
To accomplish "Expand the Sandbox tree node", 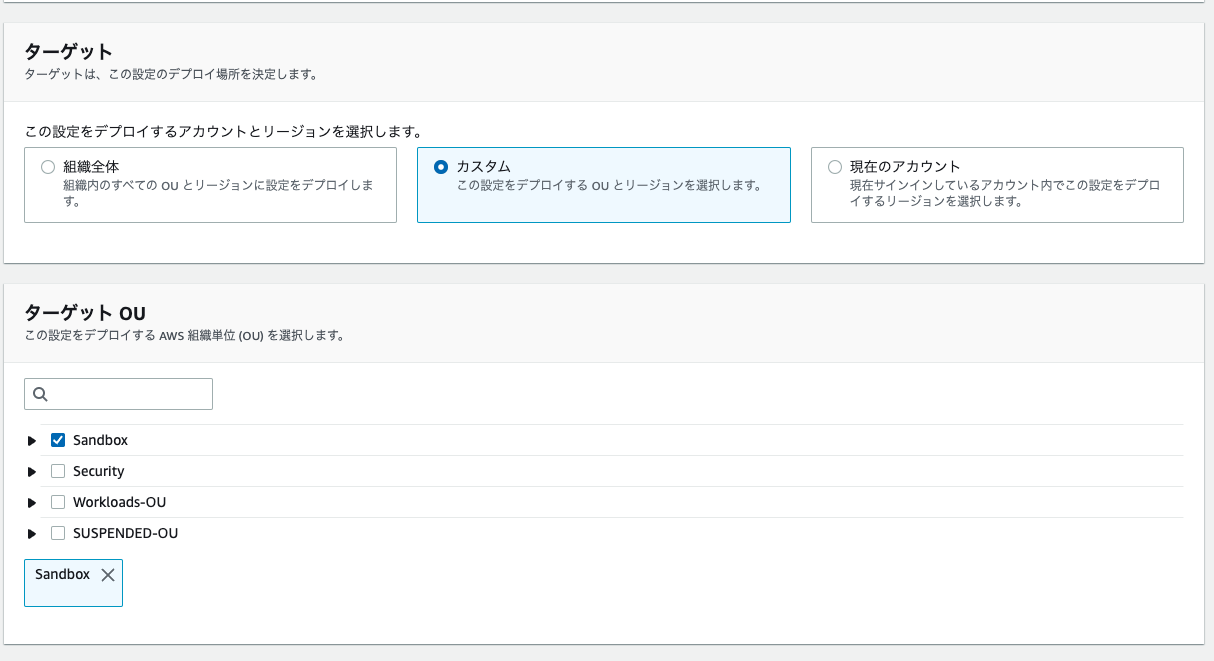I will pos(31,439).
